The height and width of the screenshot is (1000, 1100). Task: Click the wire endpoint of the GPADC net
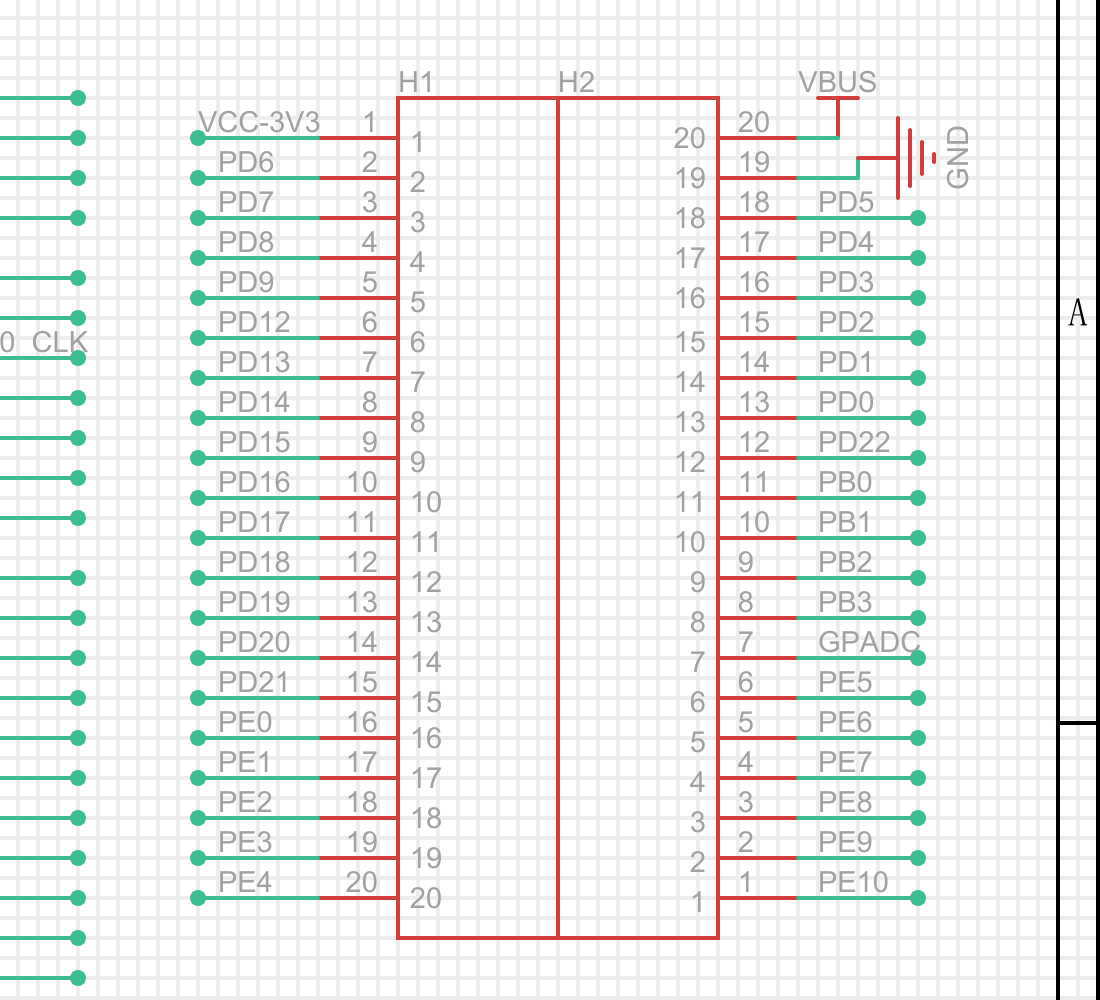[918, 658]
